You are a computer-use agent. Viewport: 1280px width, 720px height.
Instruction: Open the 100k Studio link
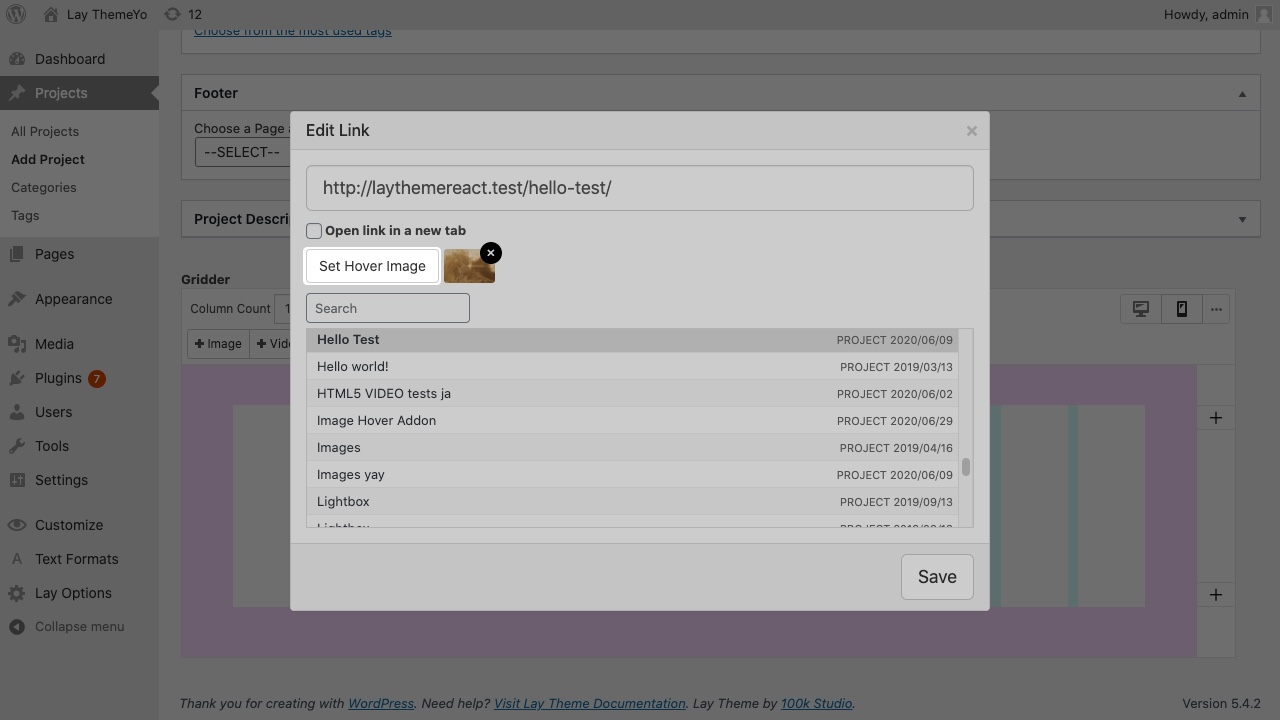816,703
